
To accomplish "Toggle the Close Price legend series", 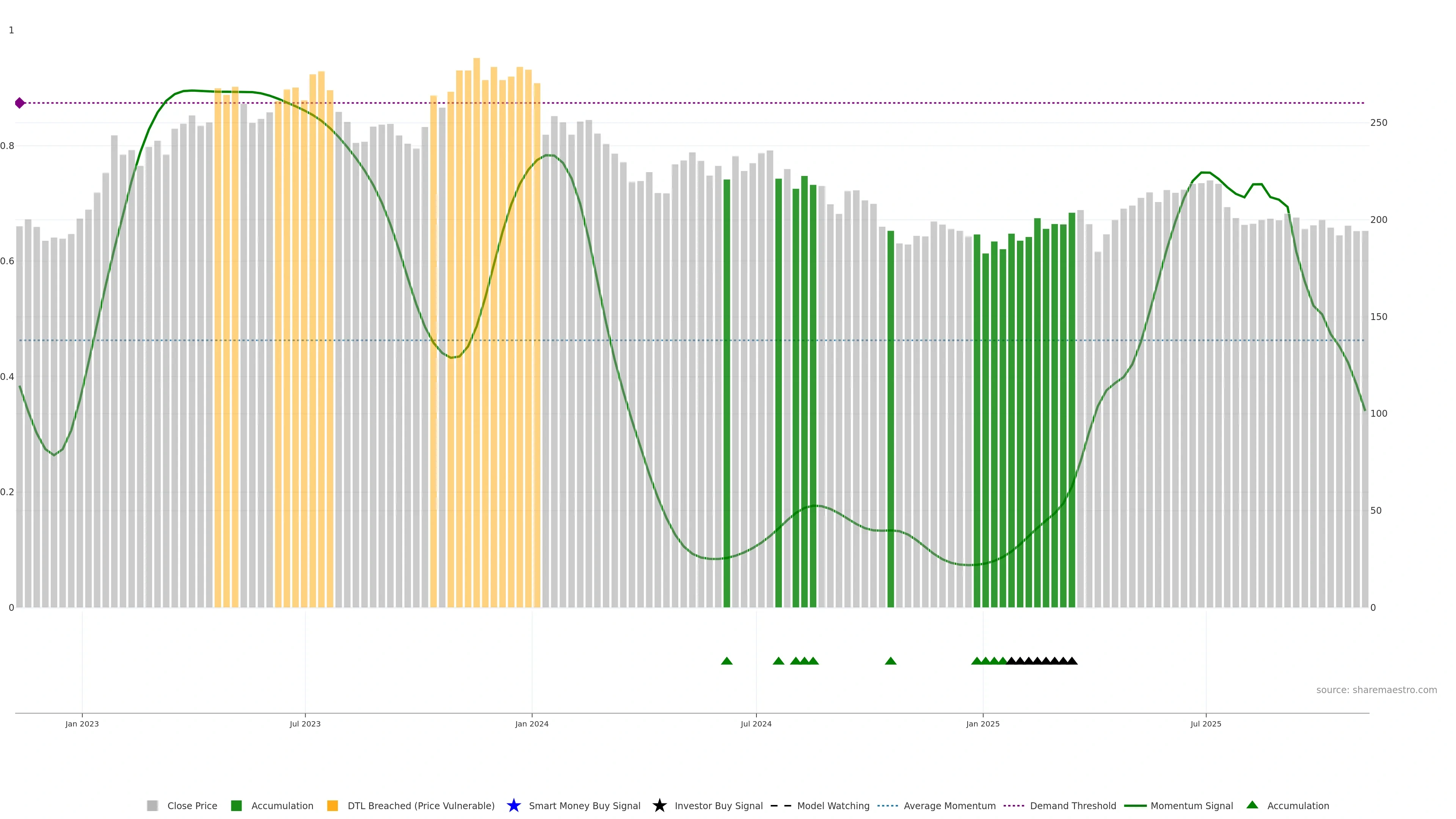I will [x=191, y=805].
